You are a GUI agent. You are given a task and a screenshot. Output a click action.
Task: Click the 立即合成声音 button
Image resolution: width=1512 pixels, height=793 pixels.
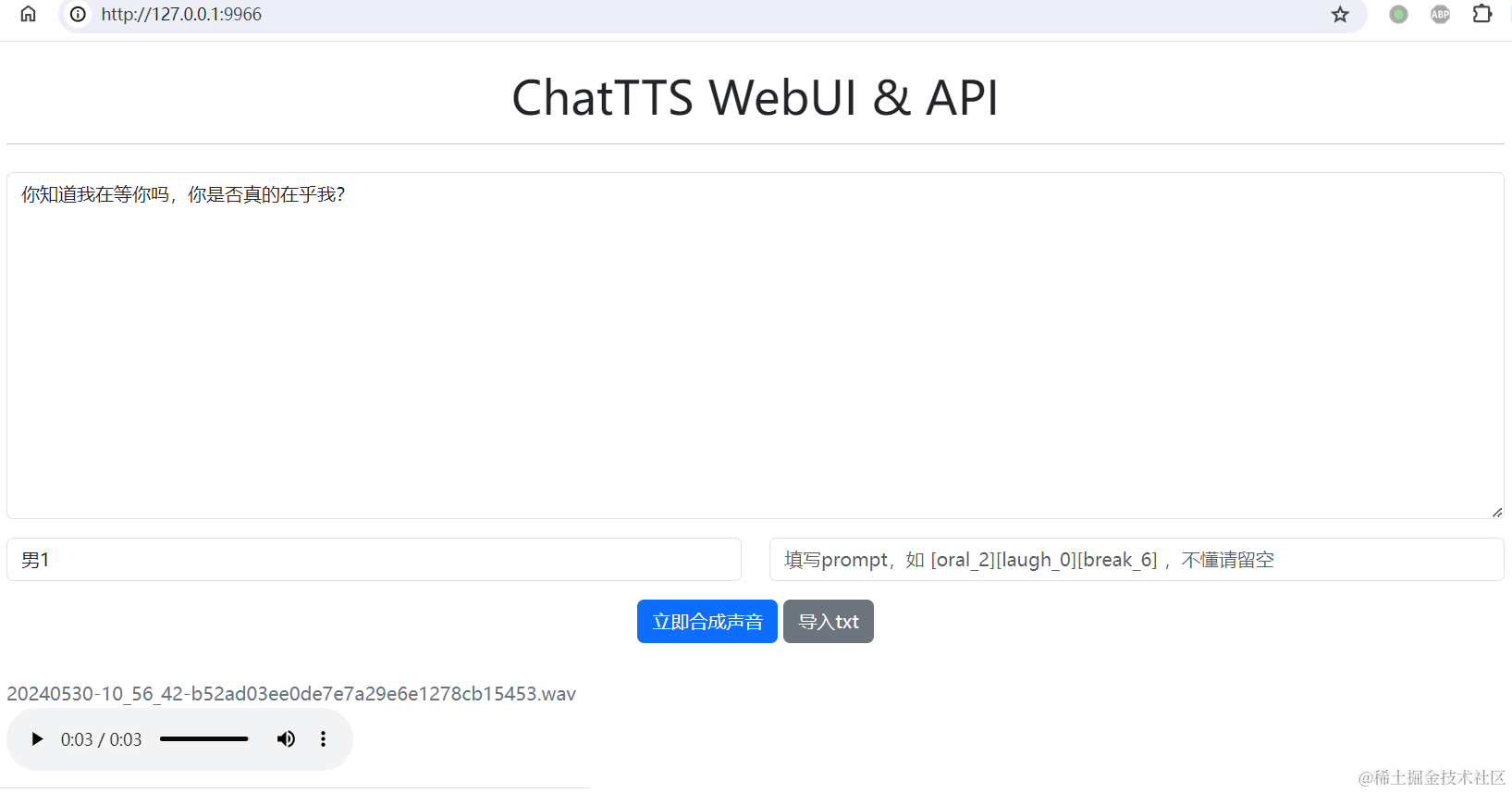[x=707, y=621]
